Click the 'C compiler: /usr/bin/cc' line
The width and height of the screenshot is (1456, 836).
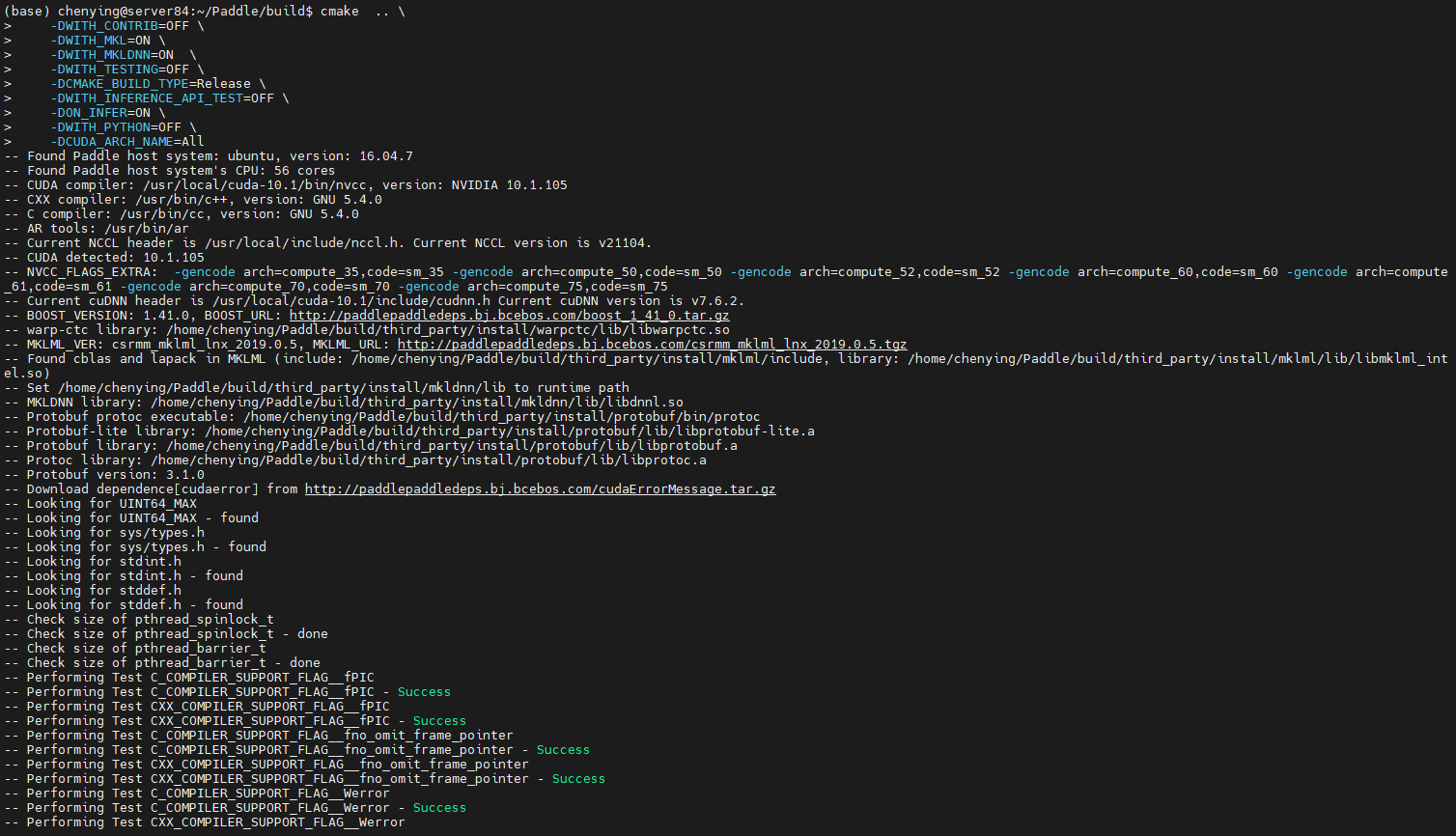(x=182, y=214)
